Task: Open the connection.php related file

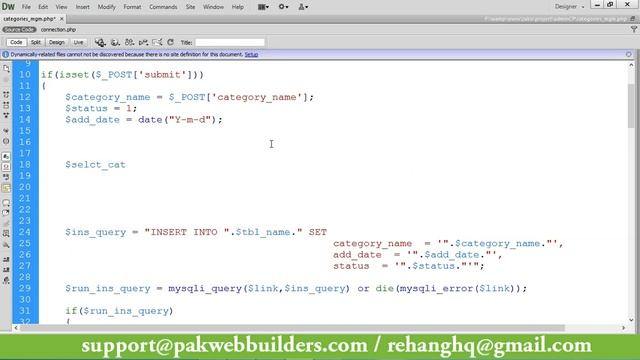Action: tap(58, 29)
